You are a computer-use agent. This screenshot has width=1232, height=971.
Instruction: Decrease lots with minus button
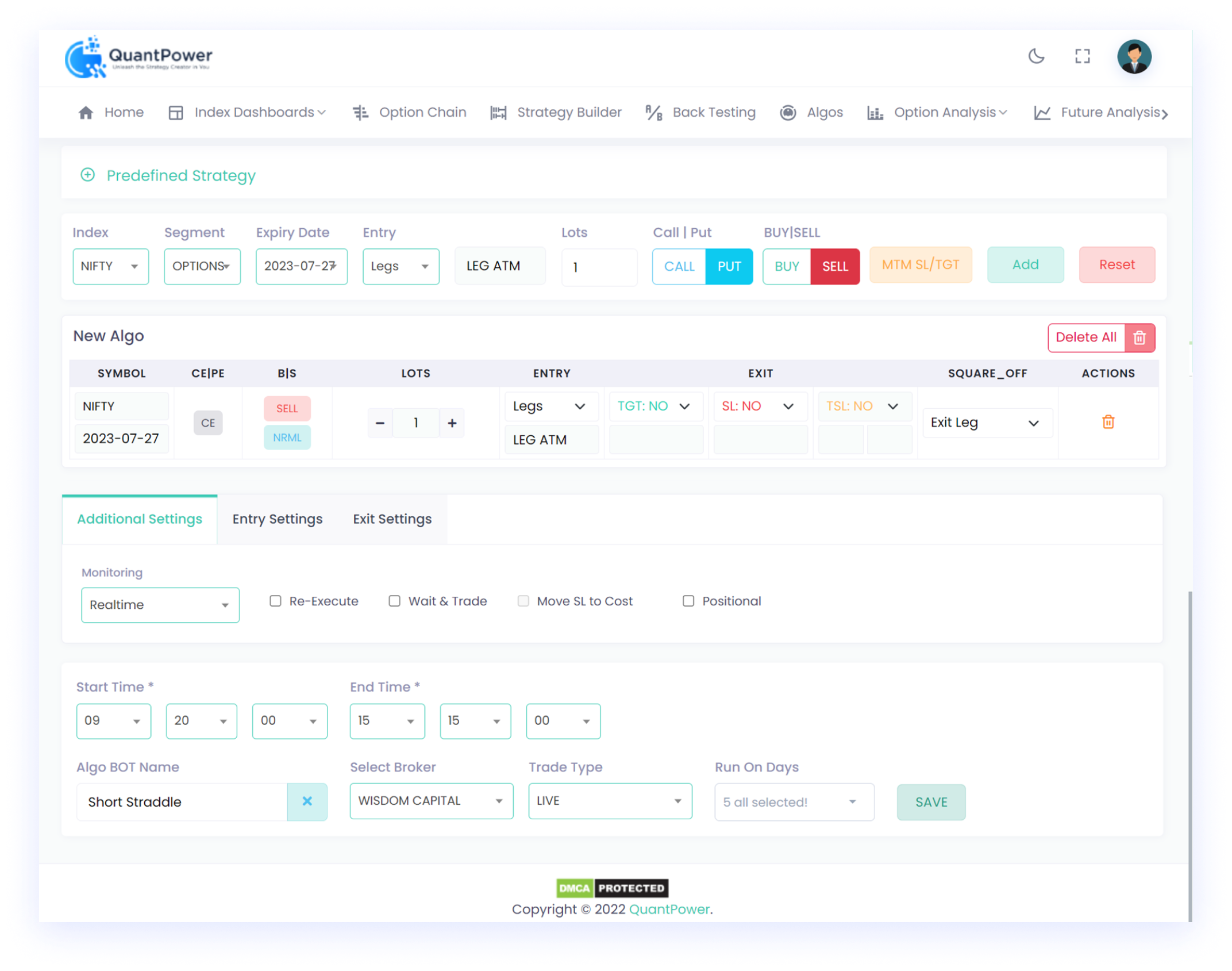click(x=380, y=423)
